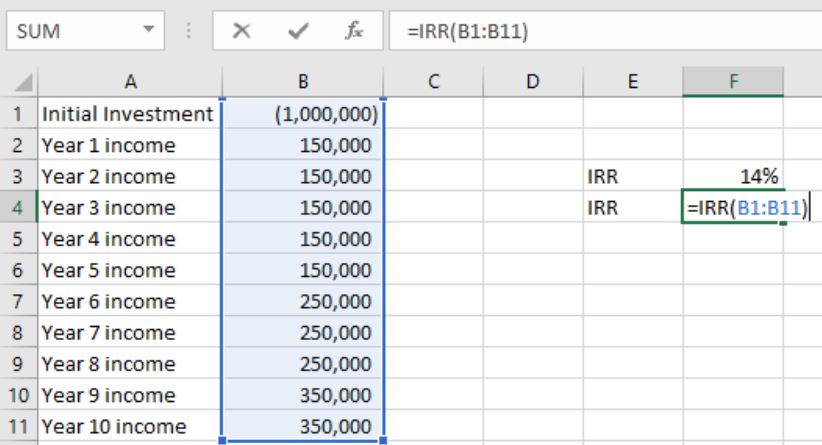The image size is (822, 445).
Task: Click the cell 'Year 1 income'
Action: click(130, 145)
